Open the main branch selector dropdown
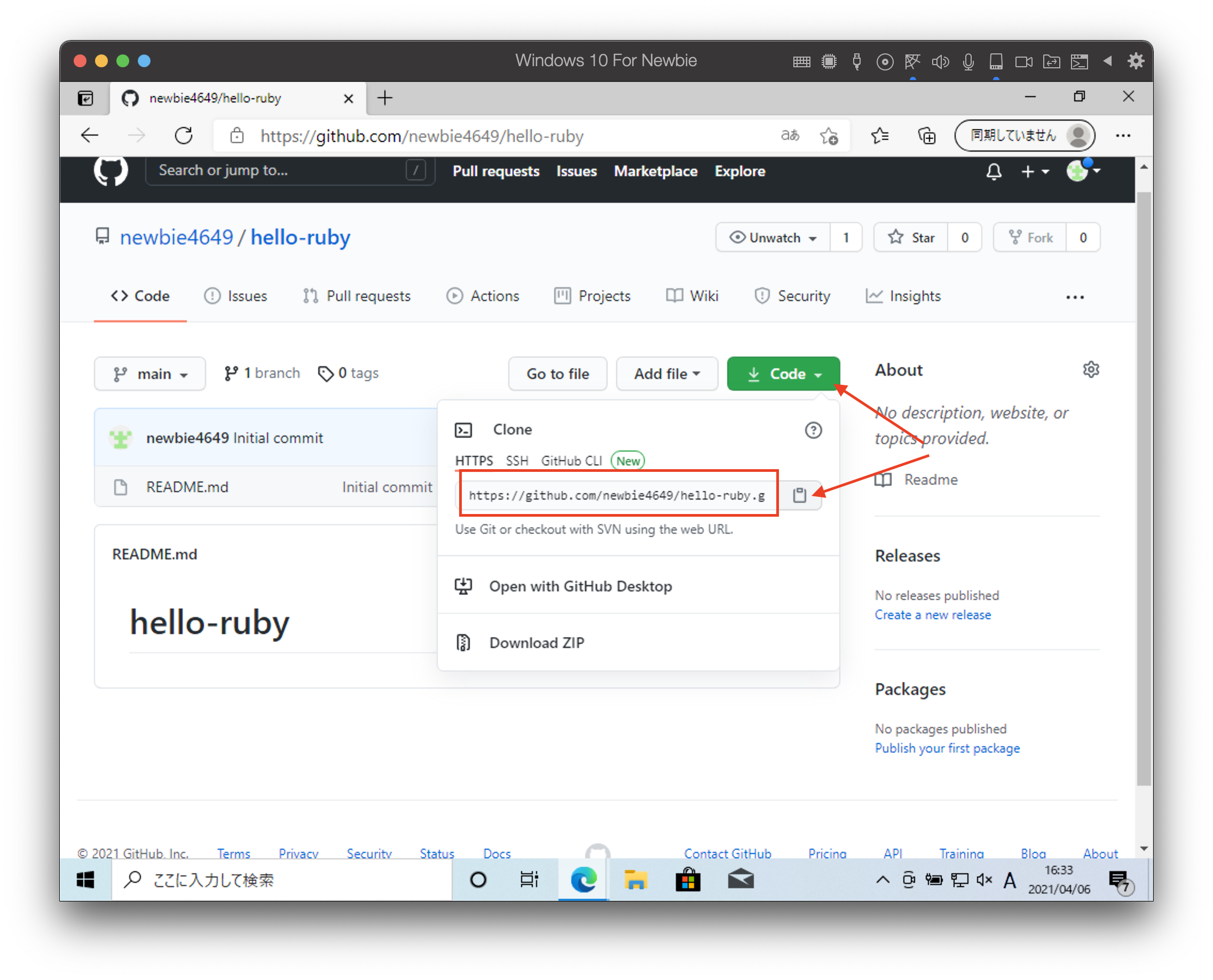This screenshot has width=1213, height=980. tap(149, 373)
